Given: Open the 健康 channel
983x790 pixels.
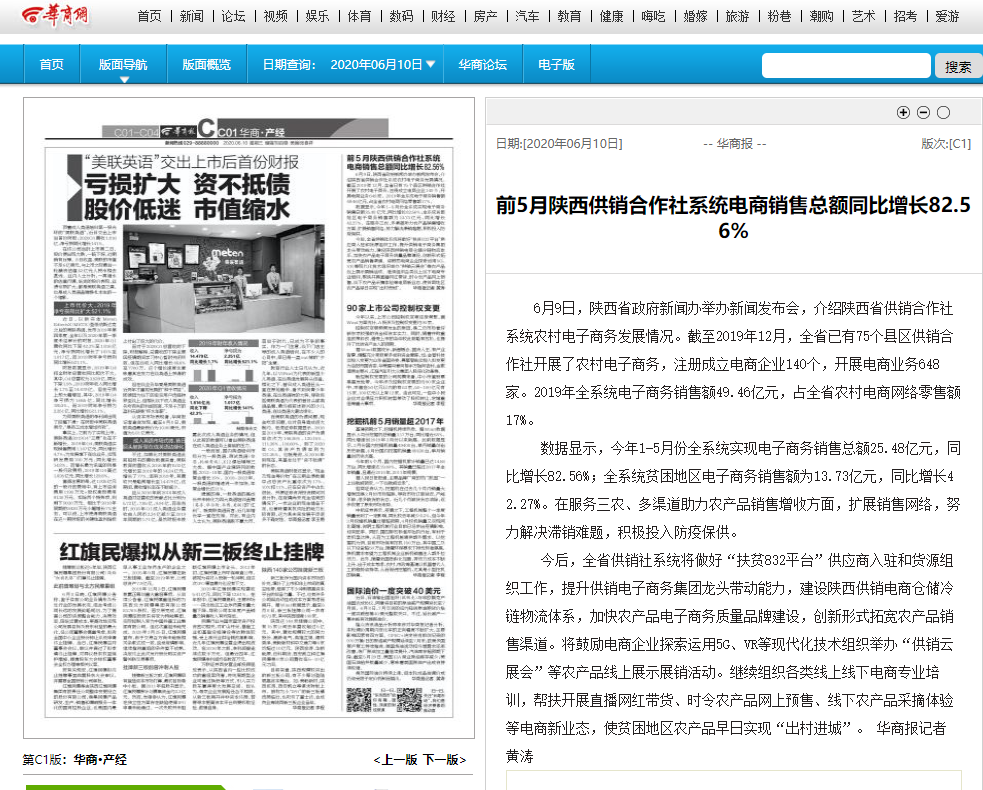Looking at the screenshot, I should (x=611, y=16).
